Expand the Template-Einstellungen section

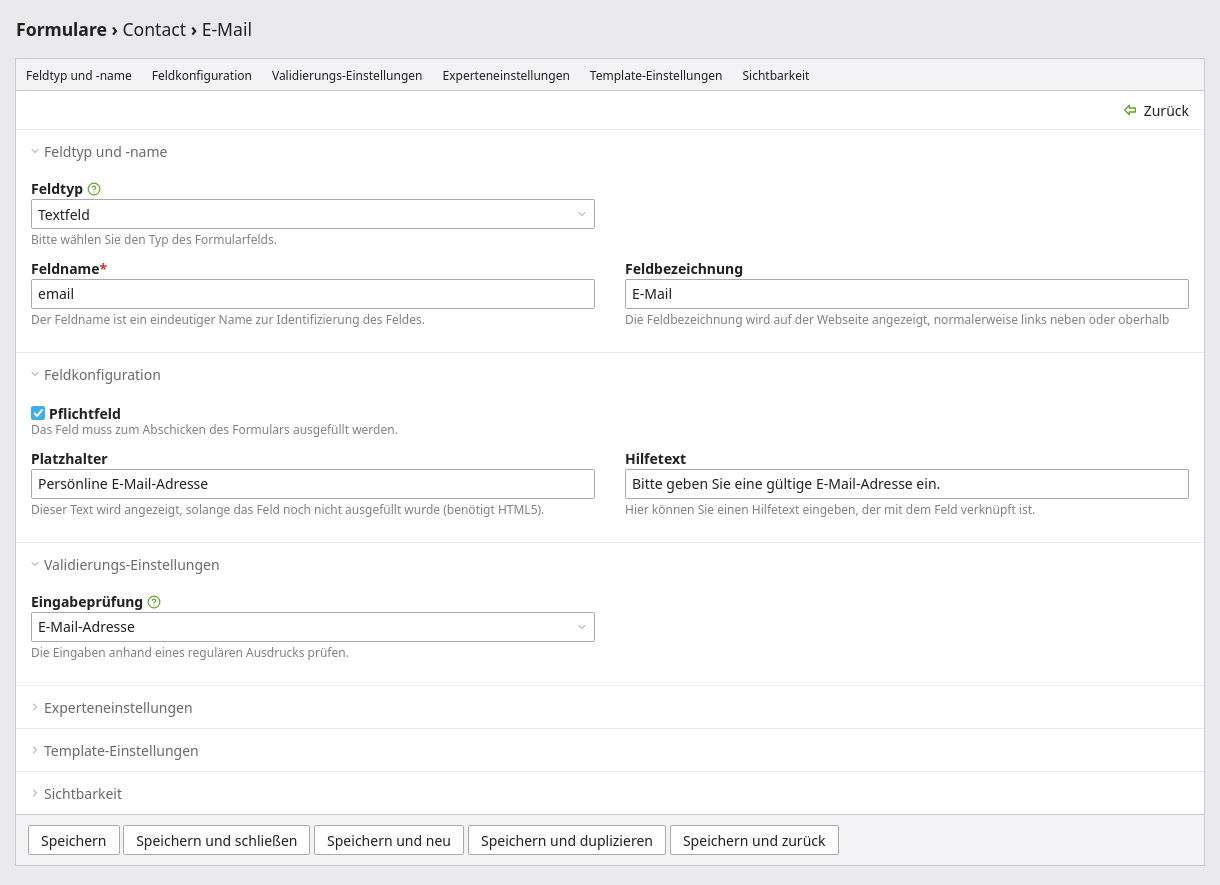pos(115,751)
